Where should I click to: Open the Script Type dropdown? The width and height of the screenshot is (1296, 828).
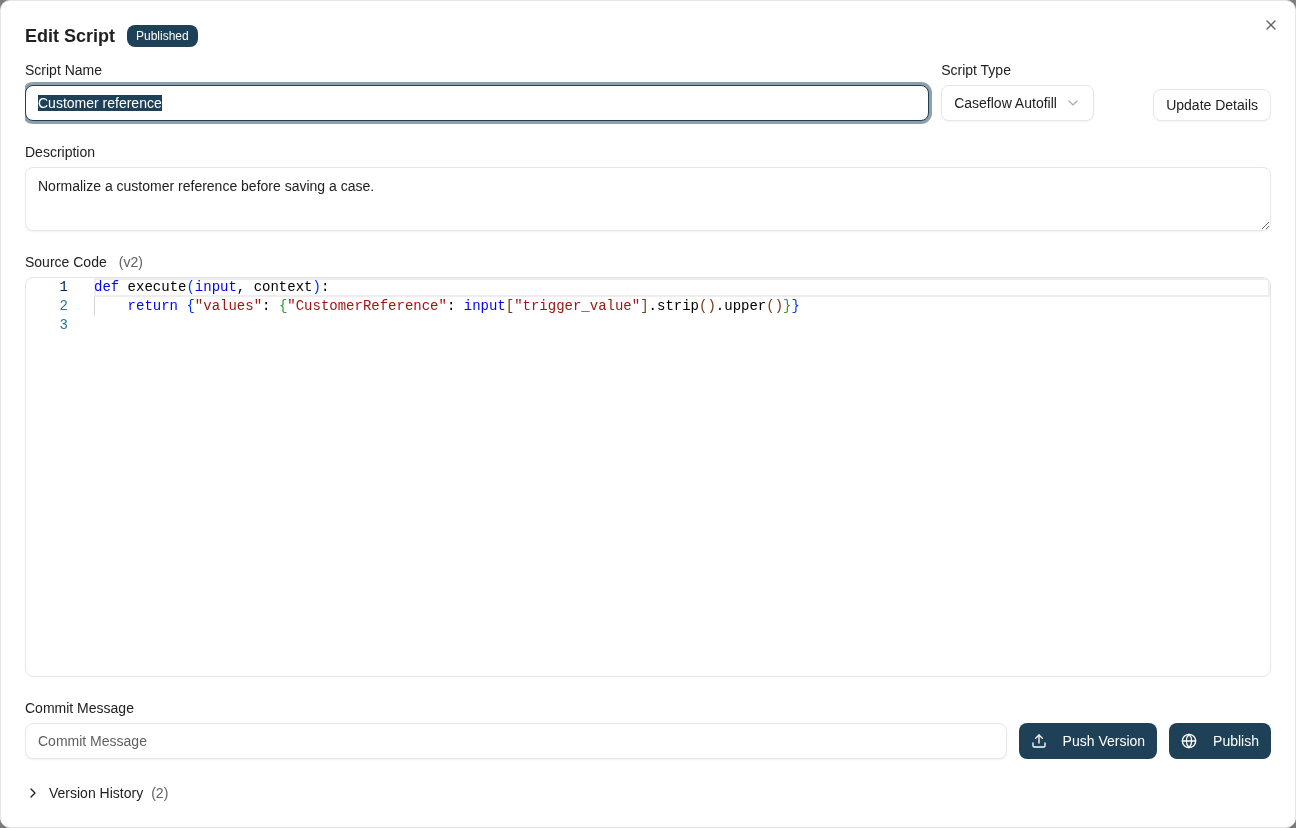click(x=1017, y=103)
